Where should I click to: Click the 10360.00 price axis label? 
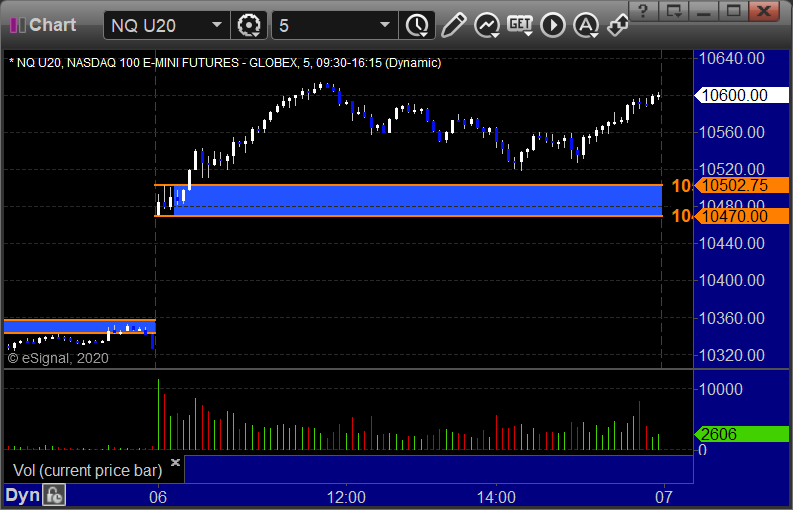coord(731,318)
